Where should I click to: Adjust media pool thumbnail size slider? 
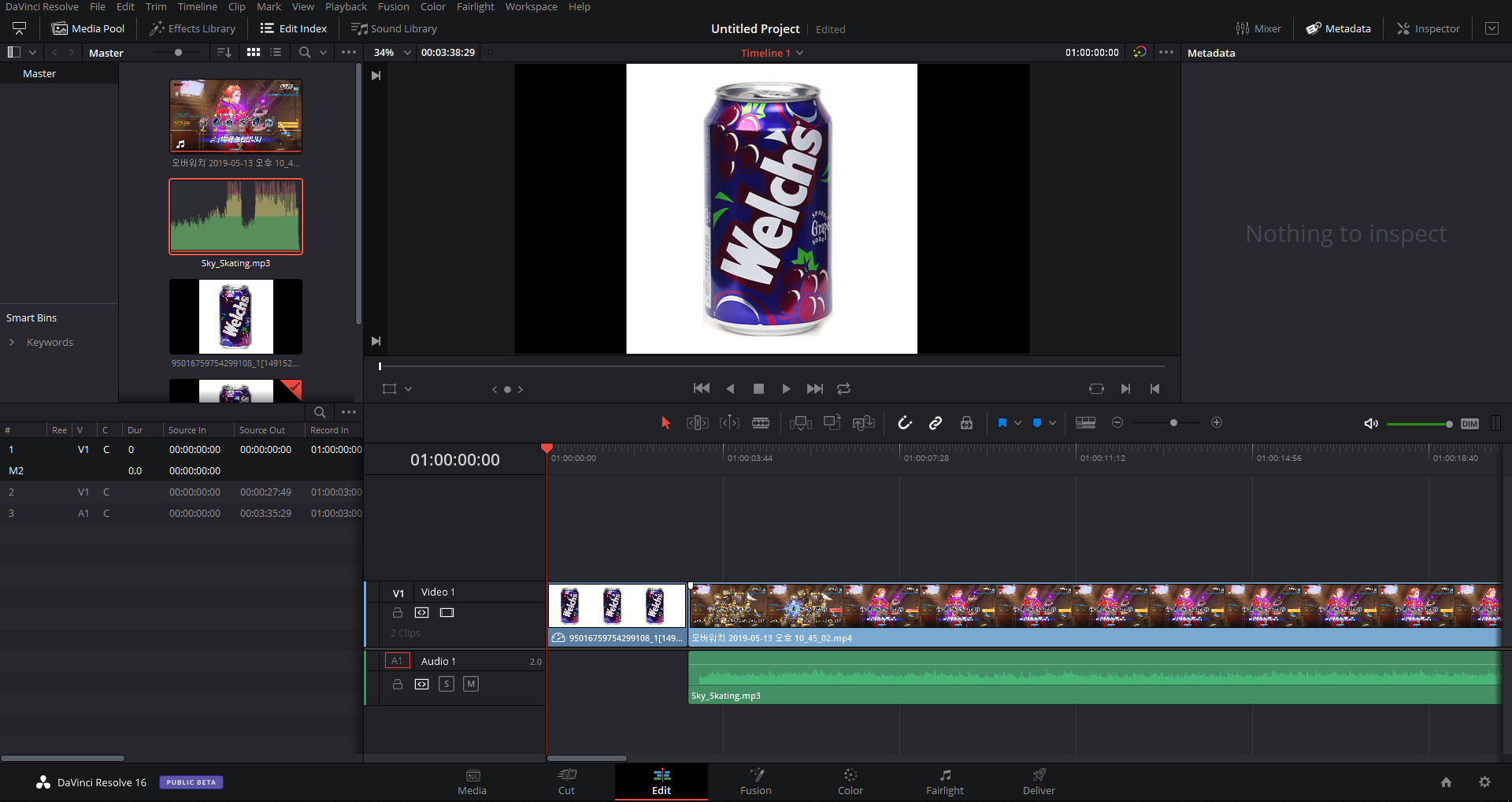(178, 53)
